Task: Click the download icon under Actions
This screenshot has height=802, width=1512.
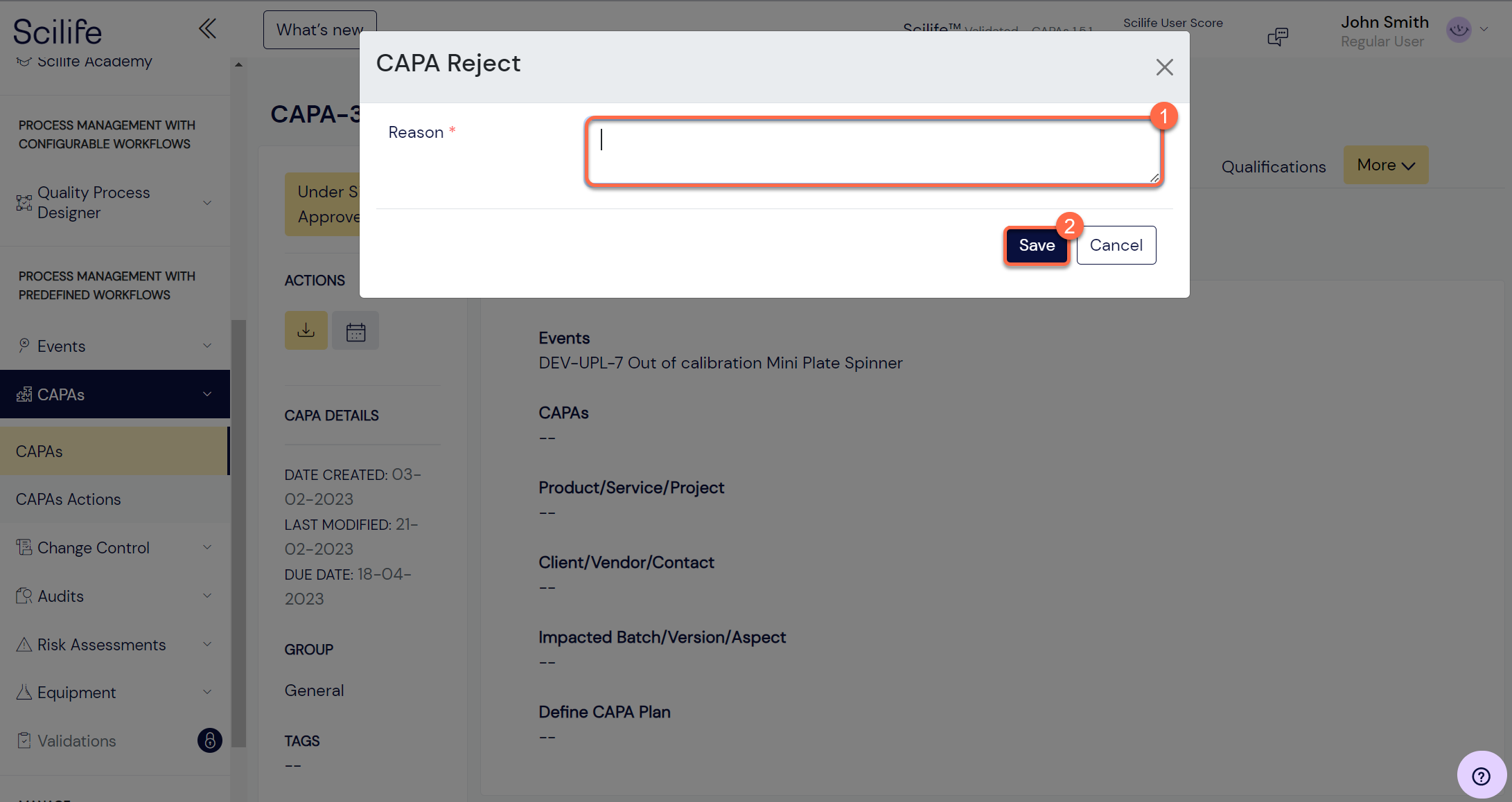Action: pyautogui.click(x=306, y=330)
